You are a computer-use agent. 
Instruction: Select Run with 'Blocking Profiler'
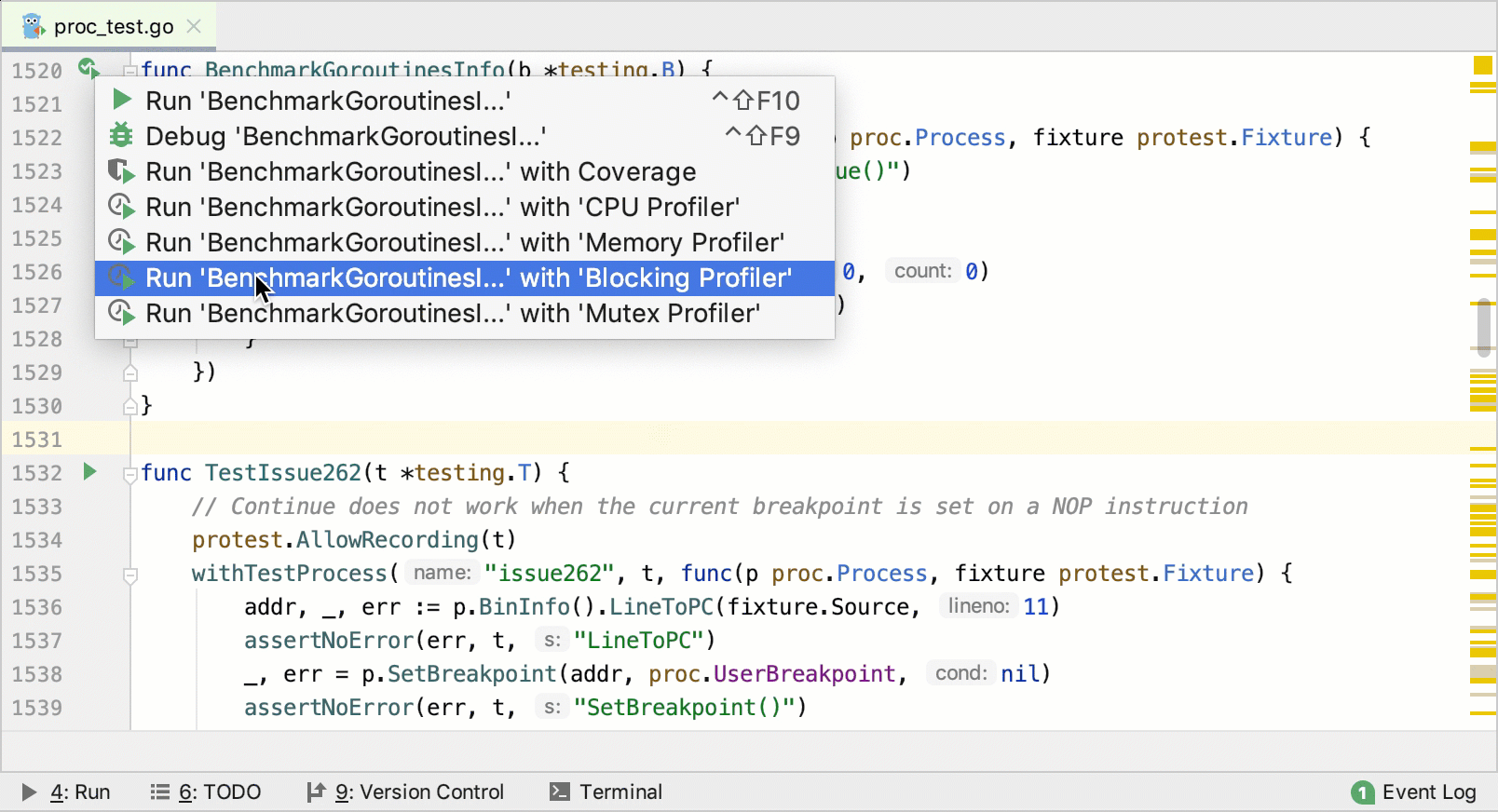[465, 277]
